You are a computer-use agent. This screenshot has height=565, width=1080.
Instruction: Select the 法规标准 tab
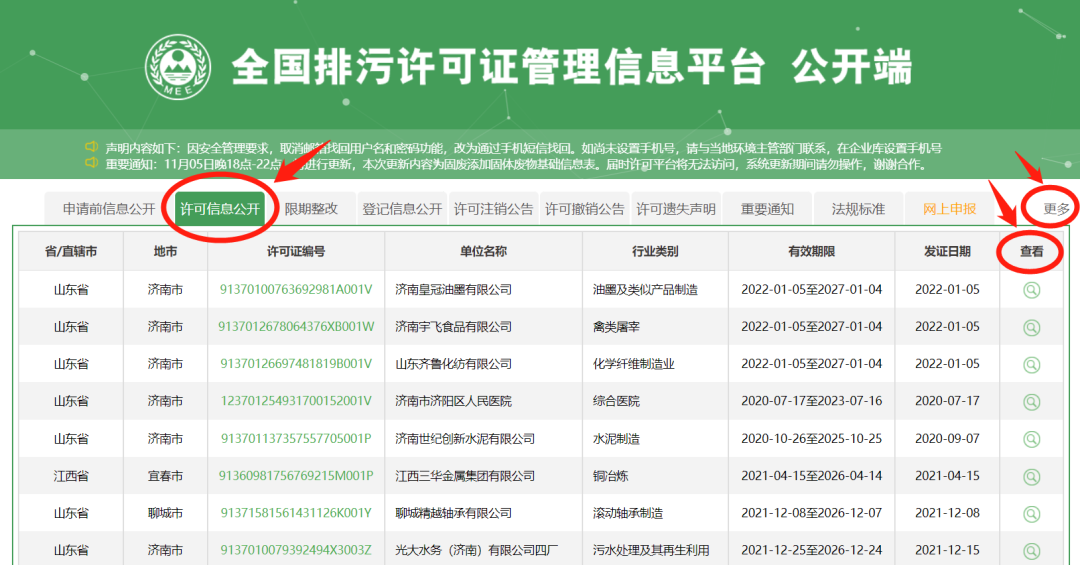coord(858,209)
